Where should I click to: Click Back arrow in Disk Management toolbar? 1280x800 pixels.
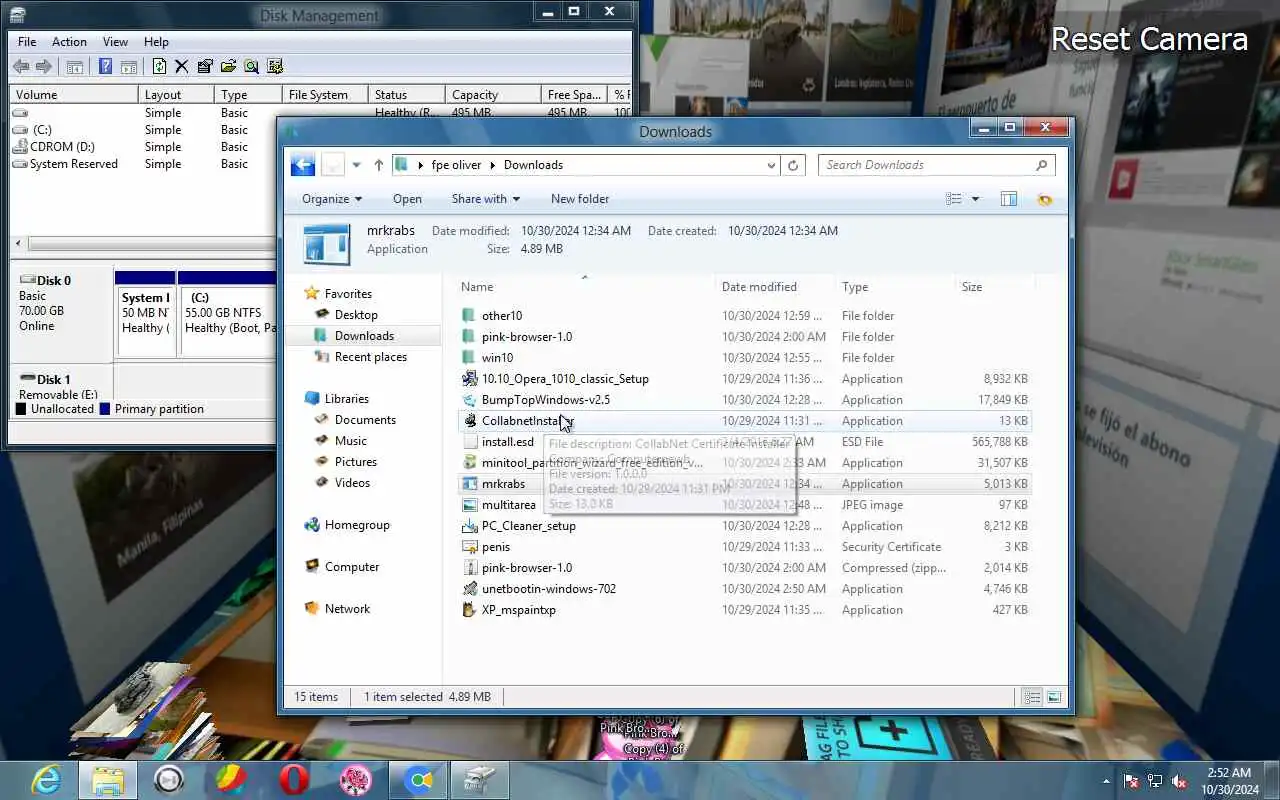[x=21, y=67]
